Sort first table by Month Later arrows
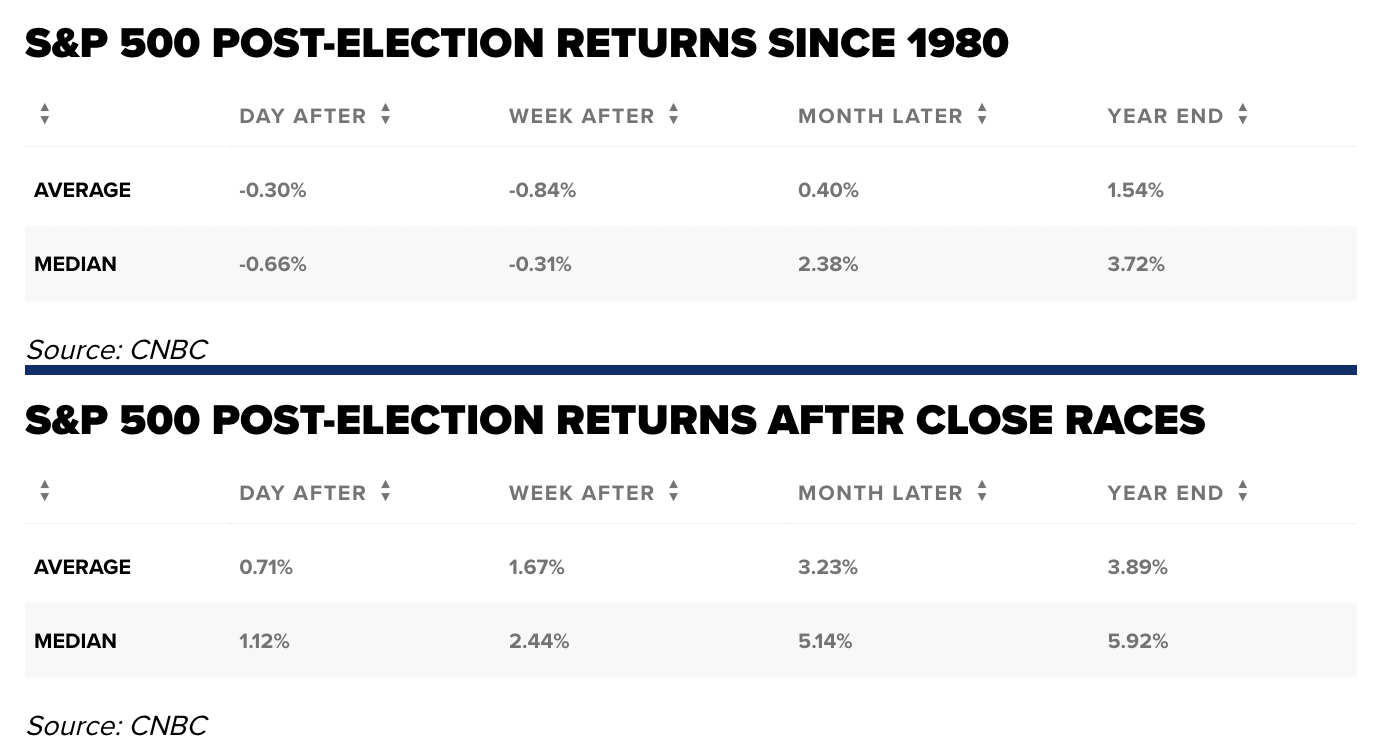1376x756 pixels. (x=982, y=115)
